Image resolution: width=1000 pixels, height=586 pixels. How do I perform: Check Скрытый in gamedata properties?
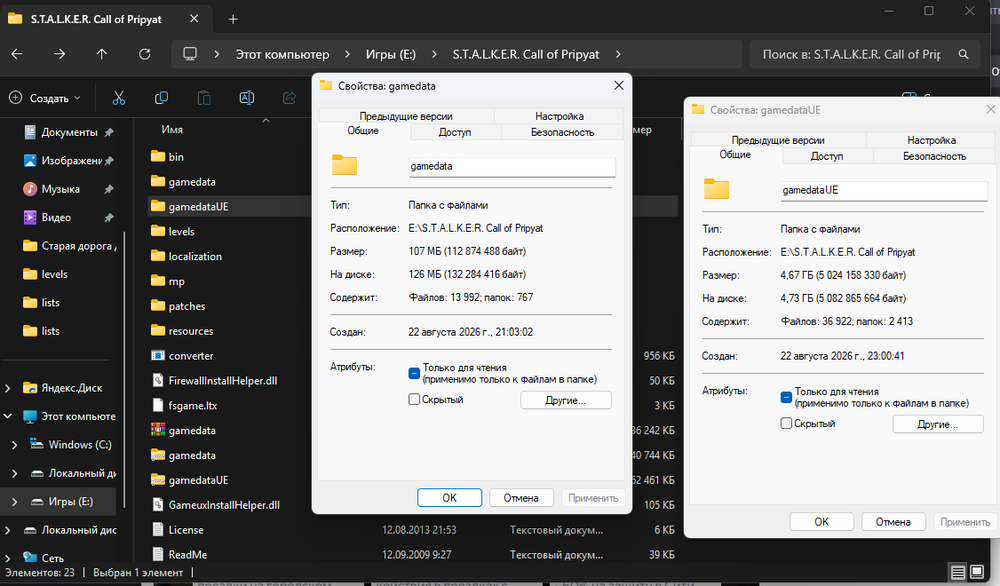[x=414, y=400]
